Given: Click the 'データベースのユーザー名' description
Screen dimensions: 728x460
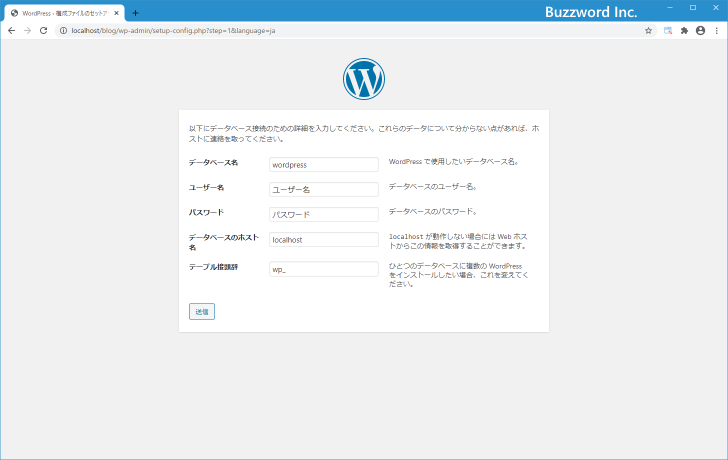Looking at the screenshot, I should tap(433, 187).
